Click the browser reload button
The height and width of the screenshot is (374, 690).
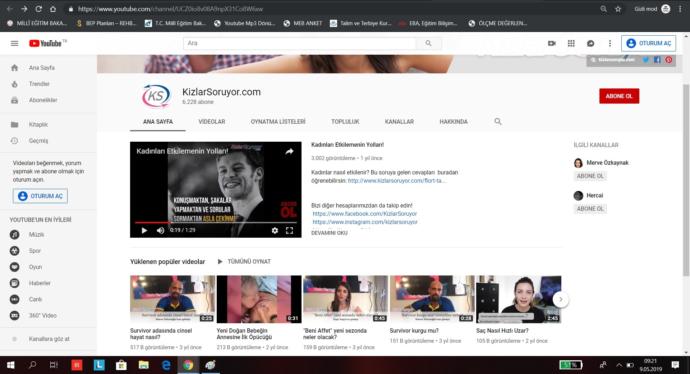point(38,9)
